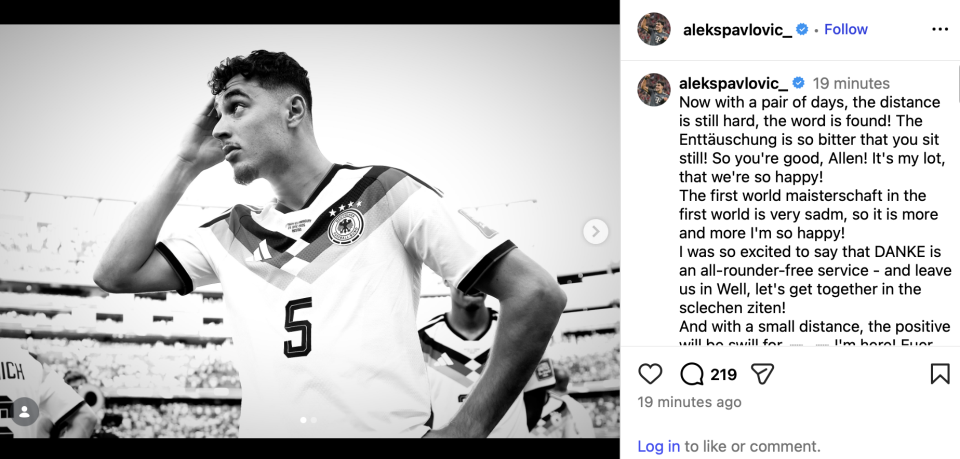The width and height of the screenshot is (960, 459).
Task: Open alekspavlovic_ username in the caption
Action: (x=733, y=83)
